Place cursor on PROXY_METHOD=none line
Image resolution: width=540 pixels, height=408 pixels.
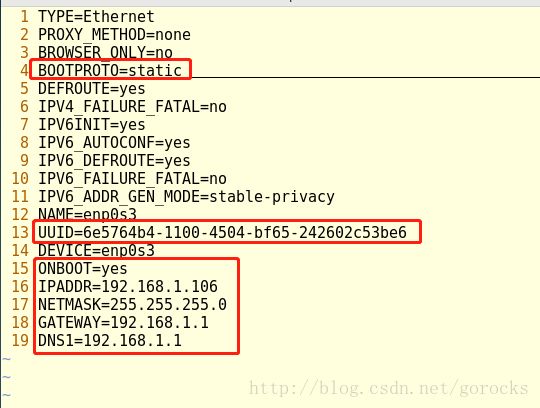tap(114, 34)
